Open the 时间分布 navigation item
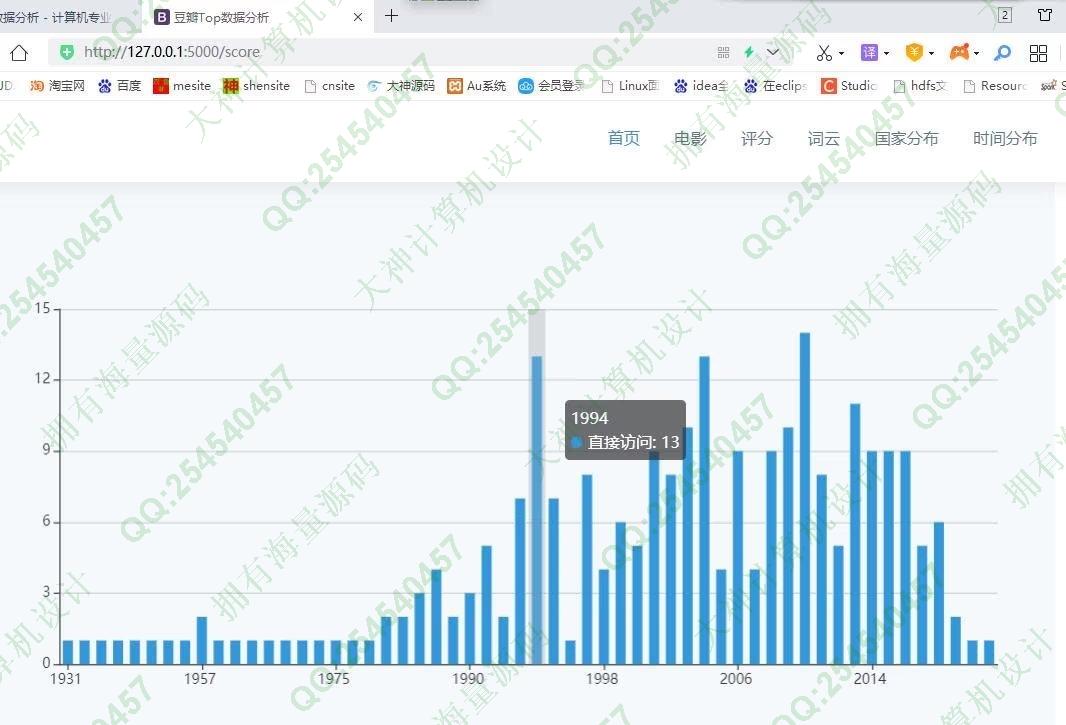 pos(1005,139)
